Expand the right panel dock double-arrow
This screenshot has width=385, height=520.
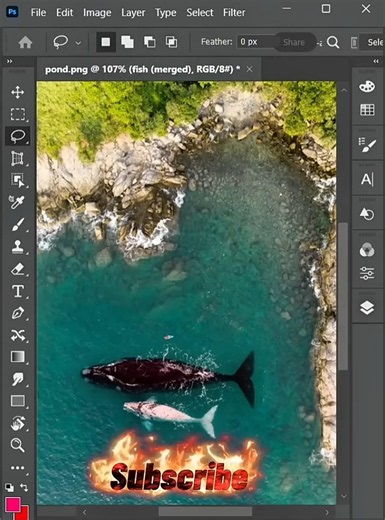376,61
